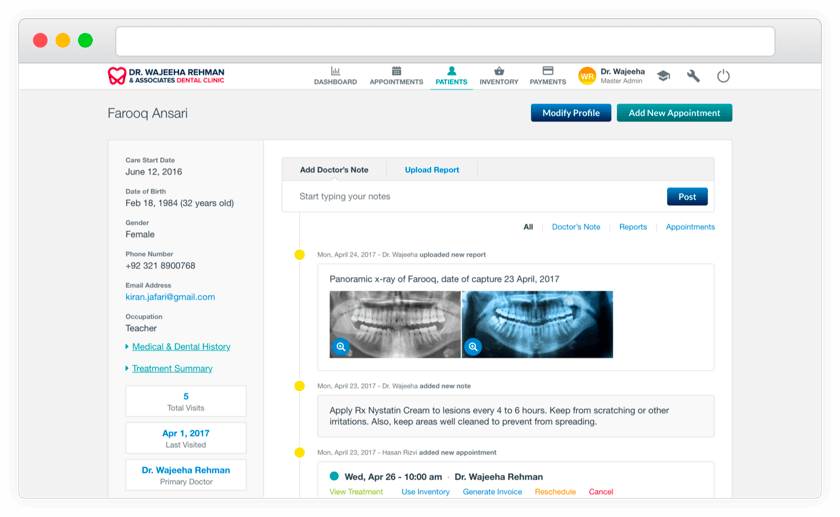Click the WR user avatar
This screenshot has width=840, height=517.
[x=587, y=76]
